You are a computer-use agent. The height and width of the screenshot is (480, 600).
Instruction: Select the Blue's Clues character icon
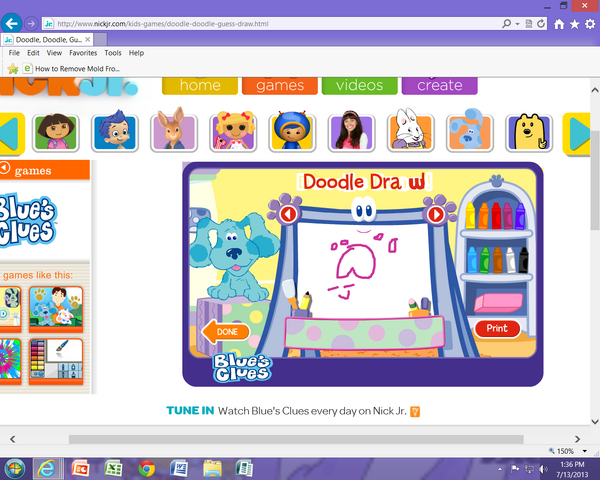click(x=470, y=132)
